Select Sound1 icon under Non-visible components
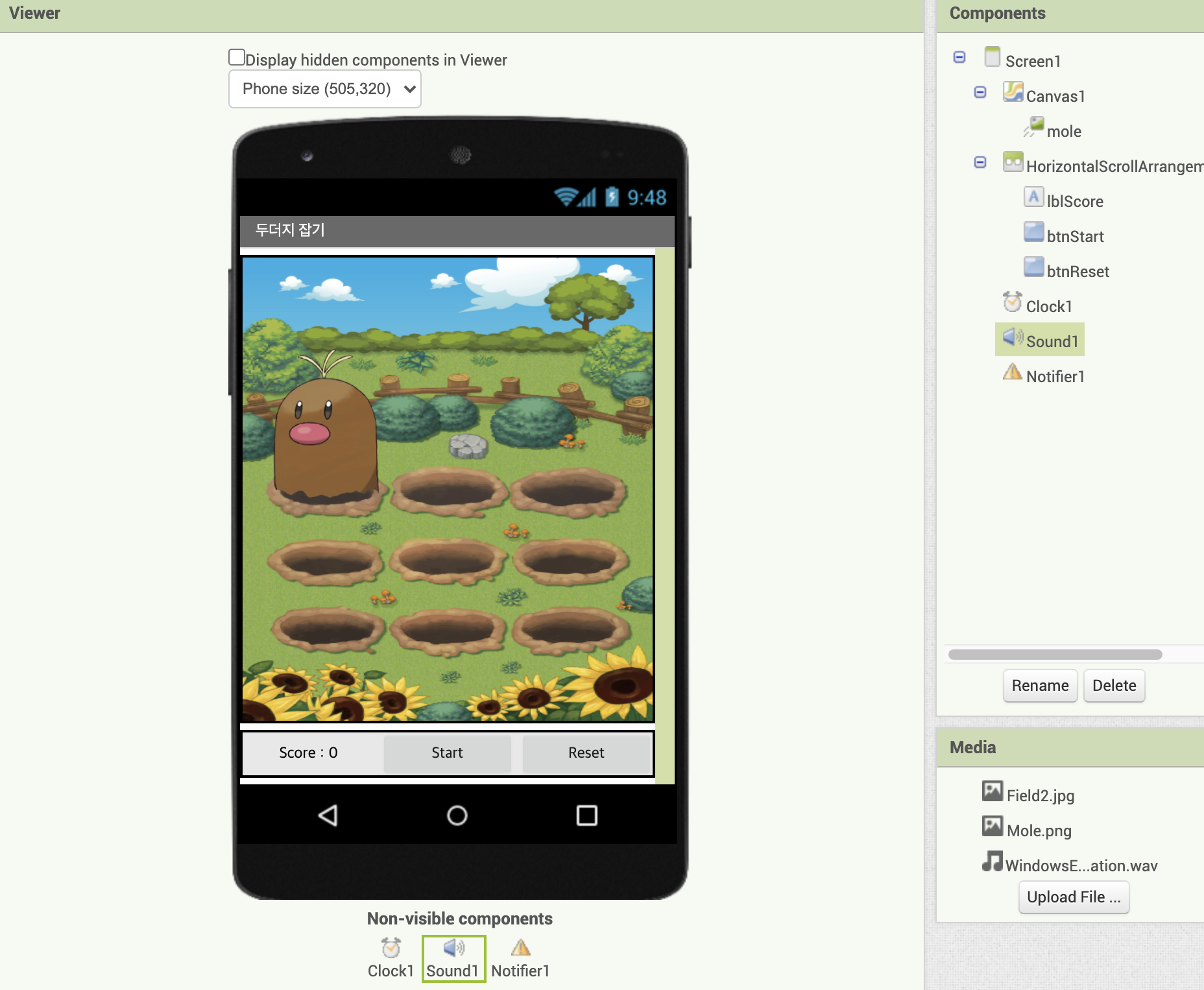 (x=453, y=948)
